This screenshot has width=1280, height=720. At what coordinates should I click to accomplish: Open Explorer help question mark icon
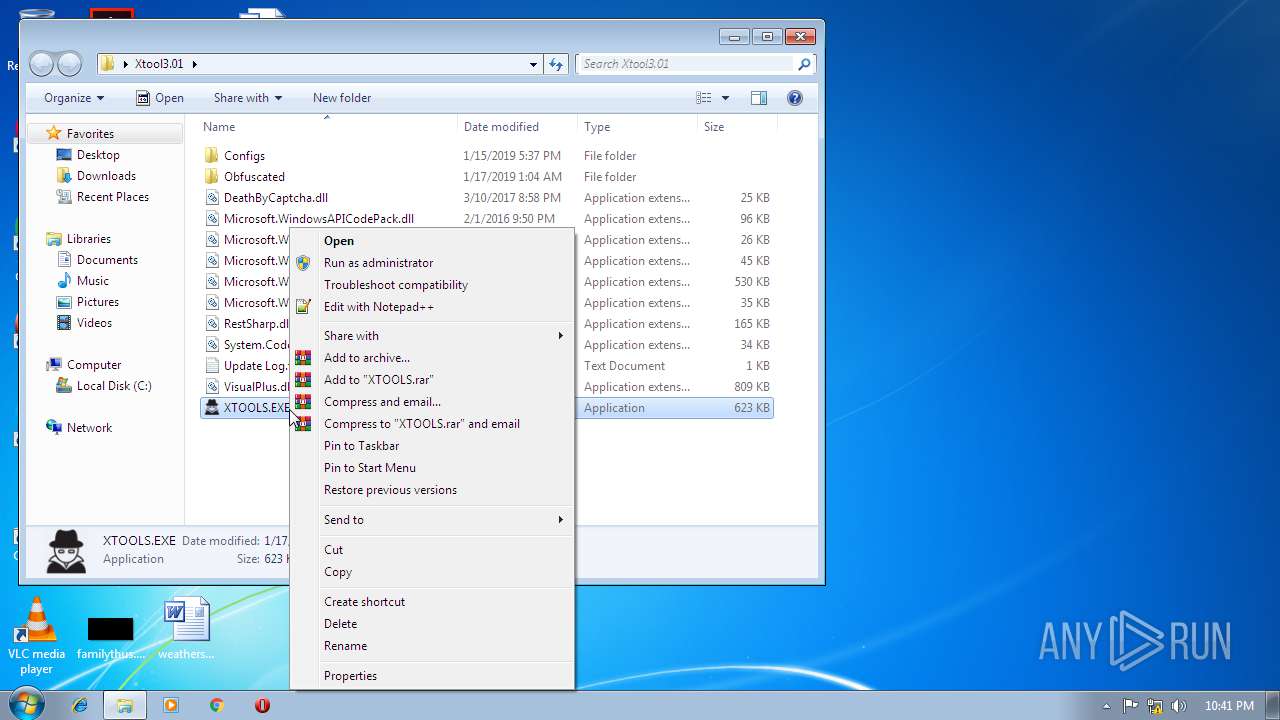(x=795, y=98)
